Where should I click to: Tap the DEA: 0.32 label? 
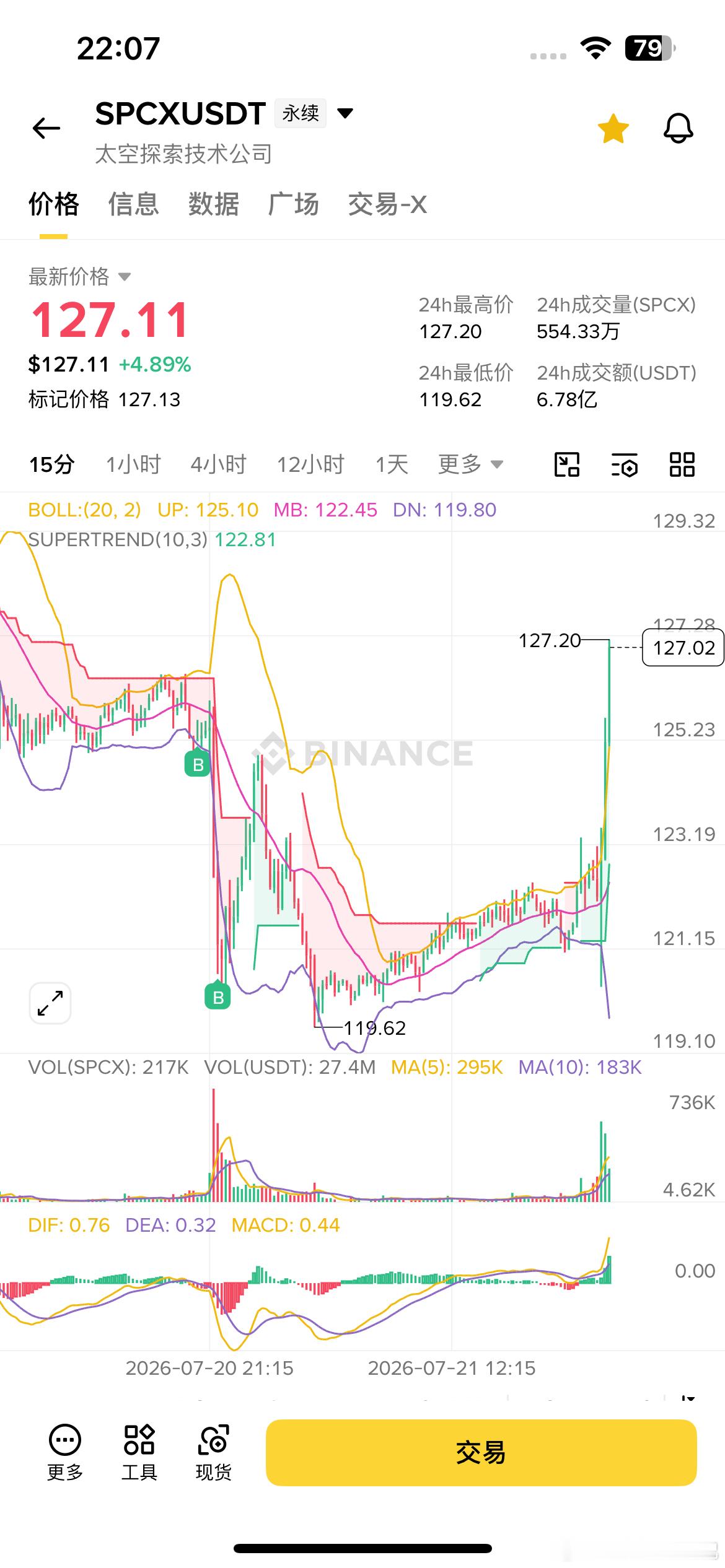[170, 1225]
